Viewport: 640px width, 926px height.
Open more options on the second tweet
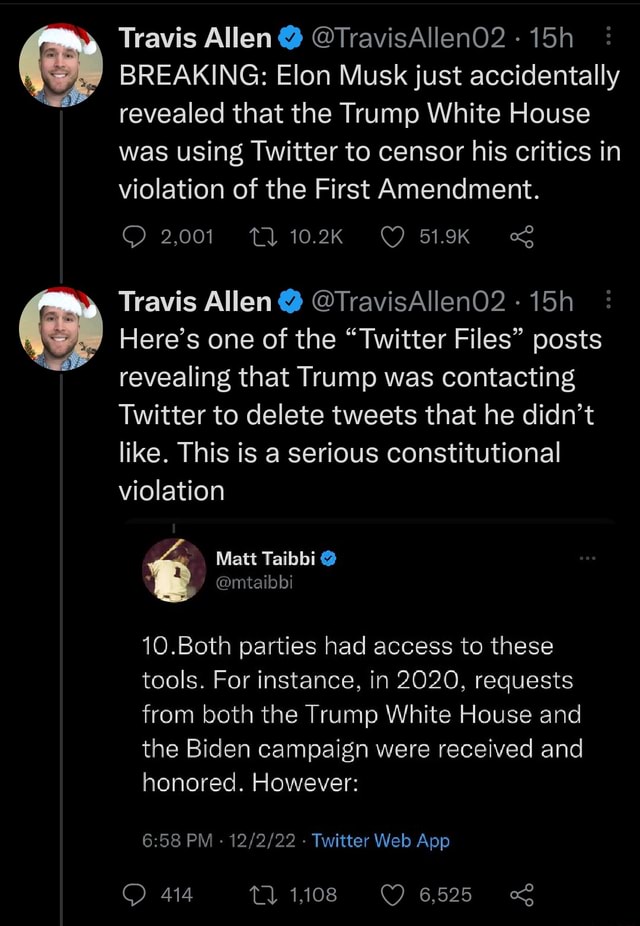[609, 301]
